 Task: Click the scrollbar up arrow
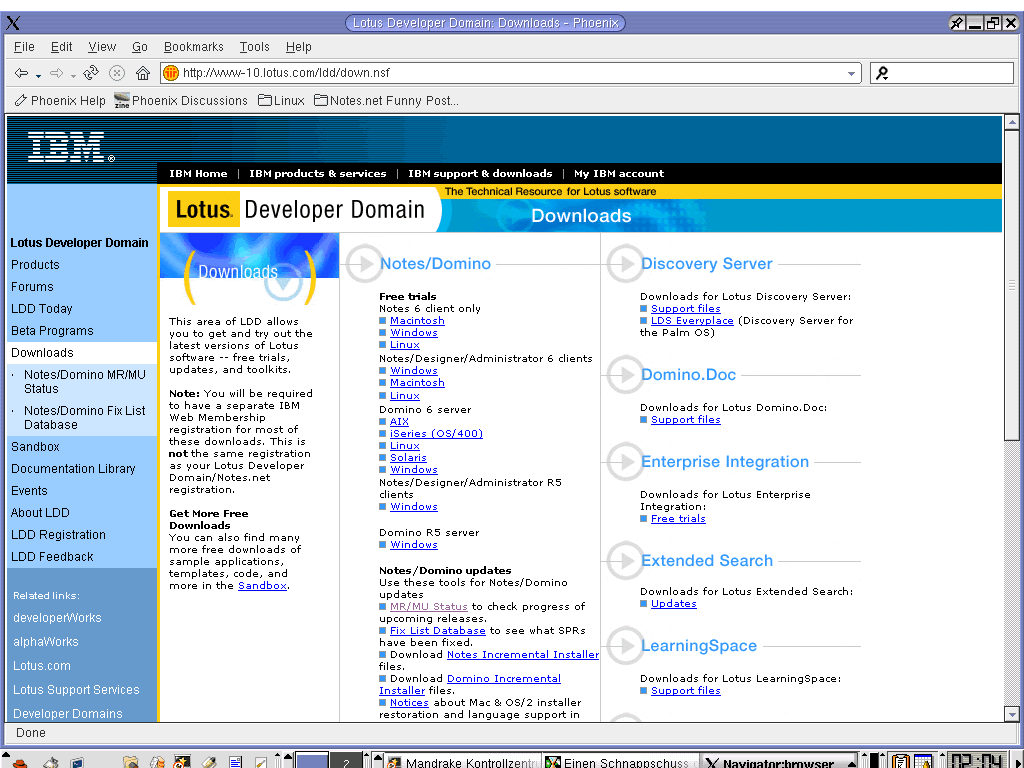1012,122
